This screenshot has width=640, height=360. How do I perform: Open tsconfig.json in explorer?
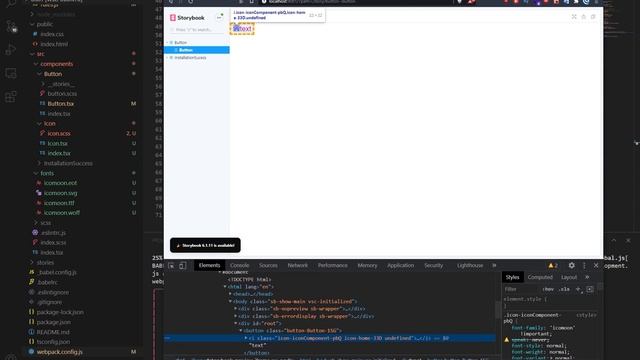[53, 342]
